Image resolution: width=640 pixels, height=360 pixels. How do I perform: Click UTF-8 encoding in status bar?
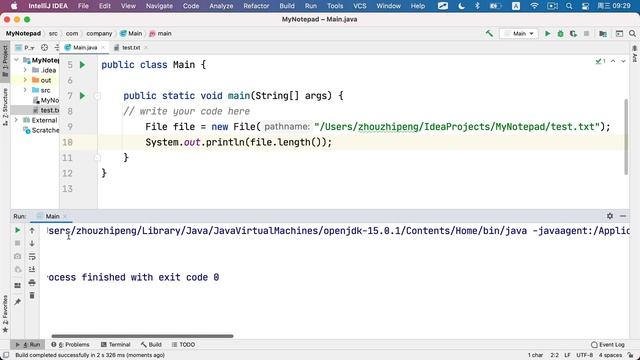click(584, 355)
